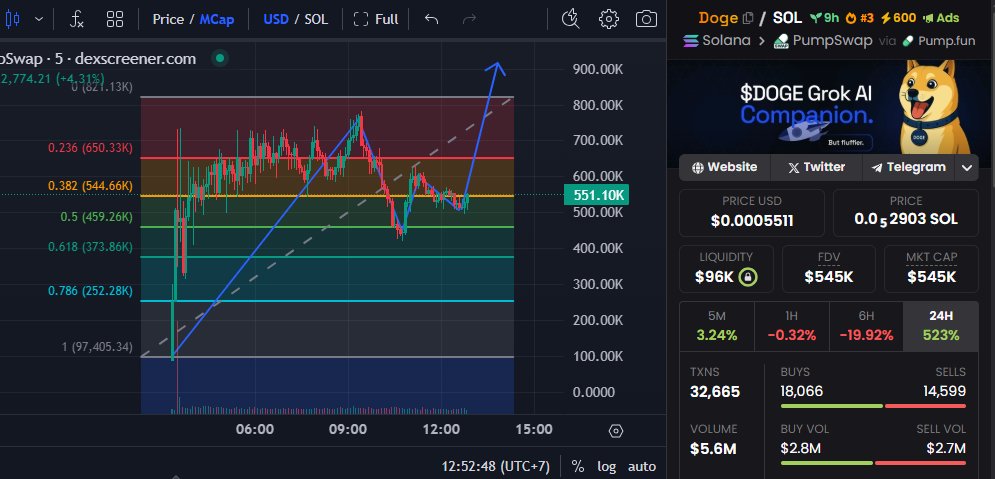Viewport: 995px width, 479px height.
Task: Open the indicators fx icon
Action: click(76, 19)
